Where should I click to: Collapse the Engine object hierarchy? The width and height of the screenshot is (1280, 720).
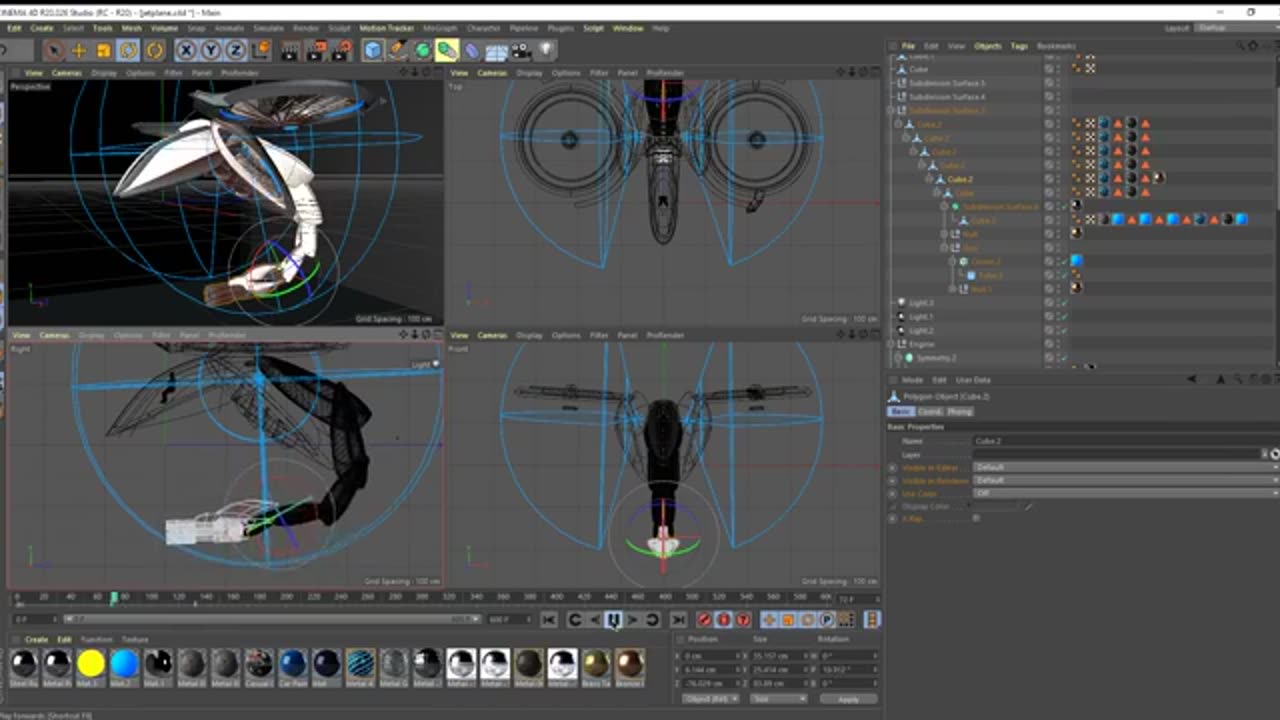pyautogui.click(x=893, y=344)
